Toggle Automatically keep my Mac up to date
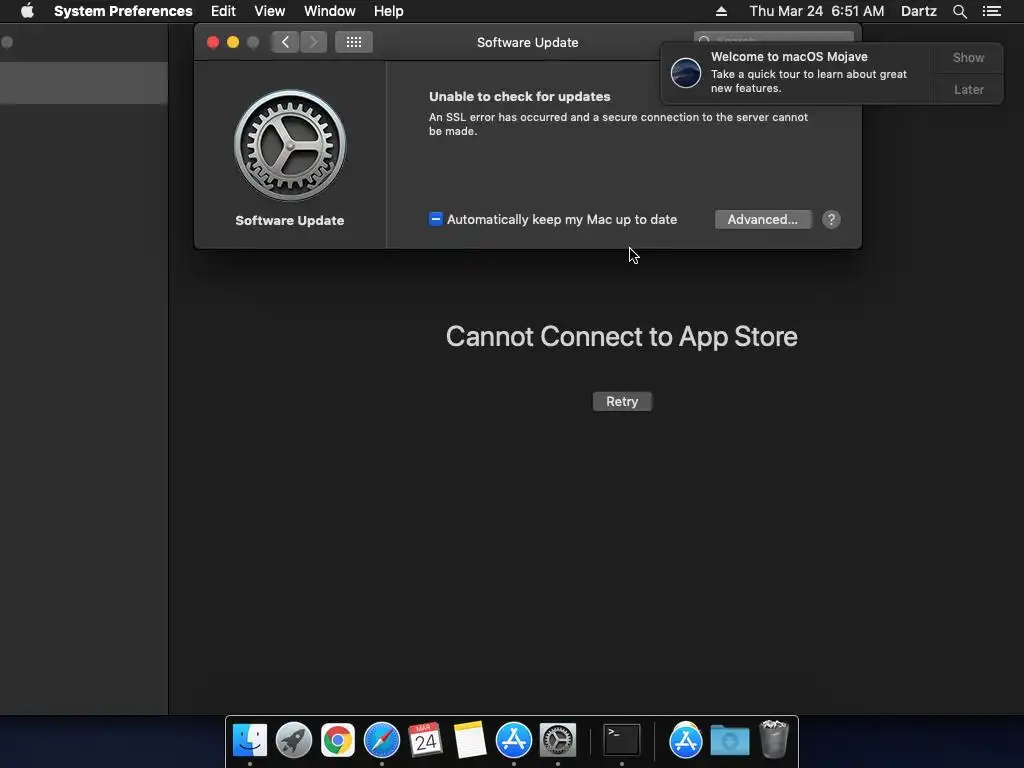The height and width of the screenshot is (768, 1024). coord(436,219)
